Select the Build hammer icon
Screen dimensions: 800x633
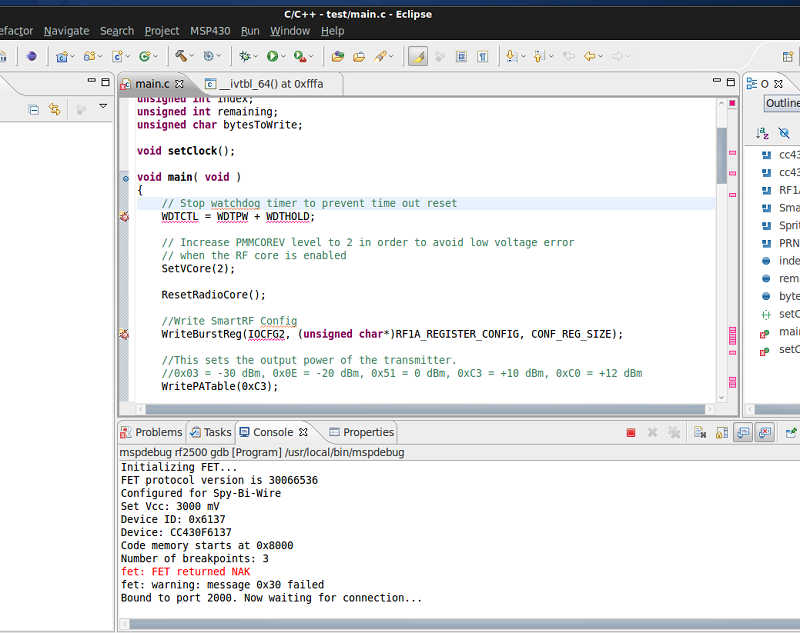(x=181, y=56)
